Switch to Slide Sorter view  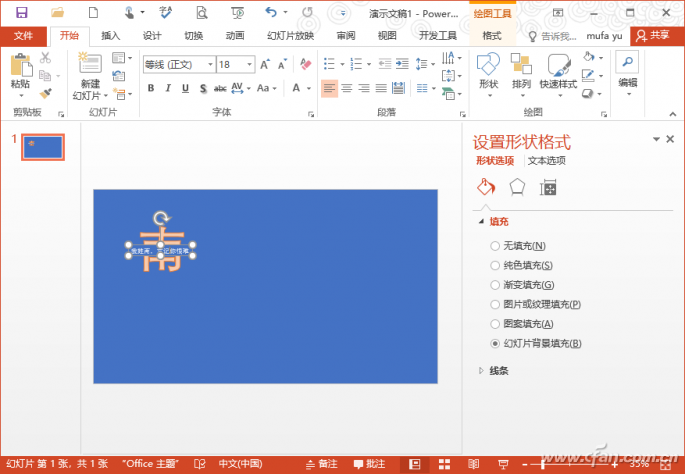point(444,464)
